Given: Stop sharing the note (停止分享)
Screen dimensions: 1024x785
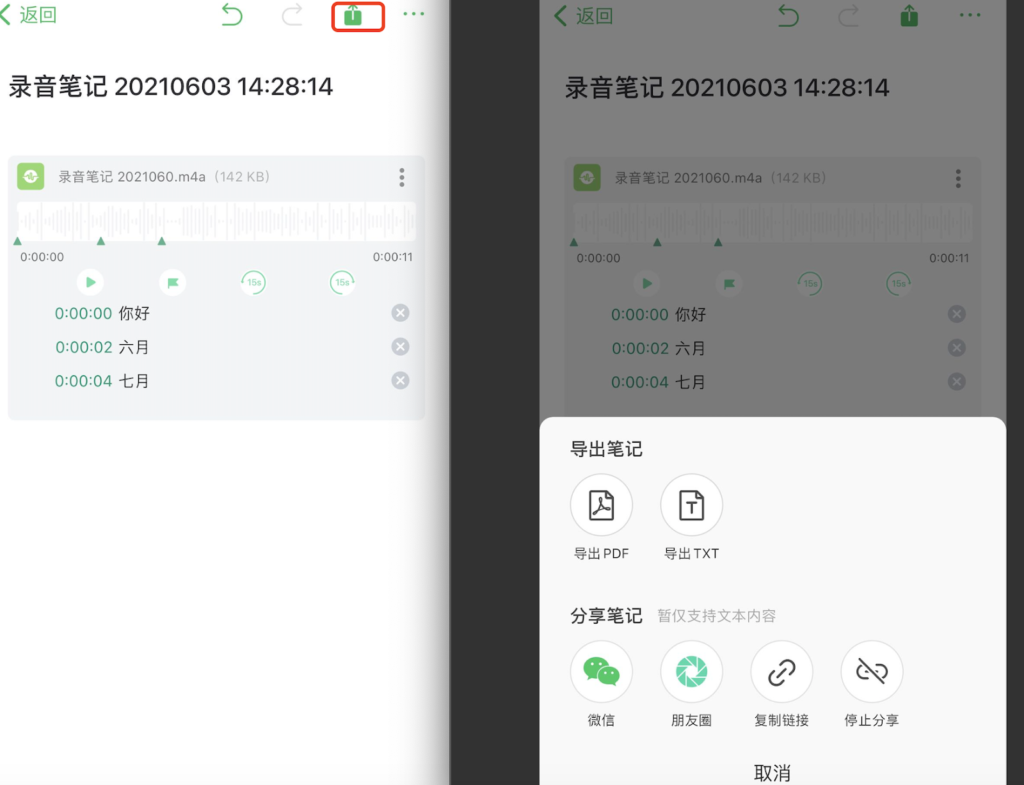Looking at the screenshot, I should pyautogui.click(x=871, y=672).
